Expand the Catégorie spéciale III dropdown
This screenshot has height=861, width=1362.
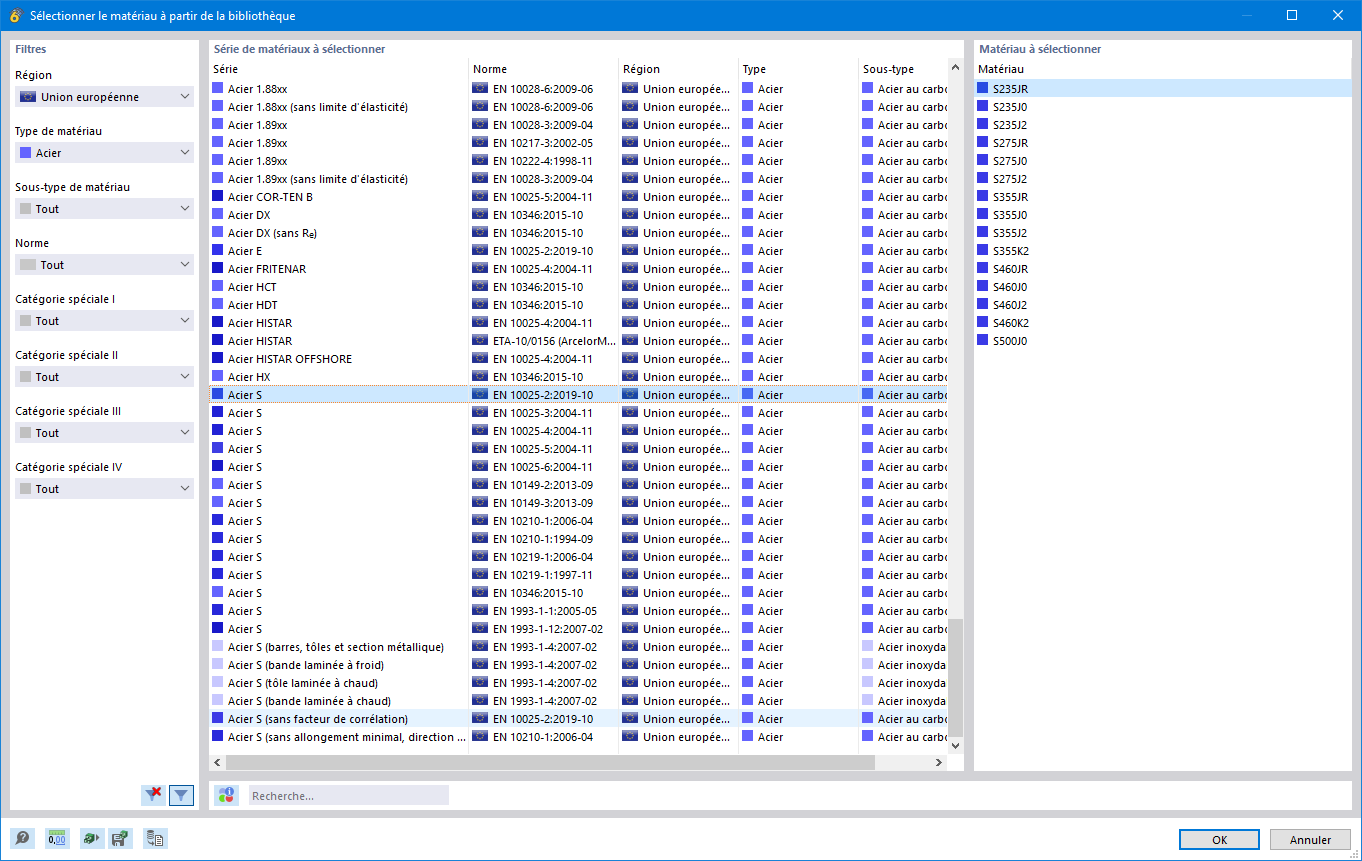[104, 433]
